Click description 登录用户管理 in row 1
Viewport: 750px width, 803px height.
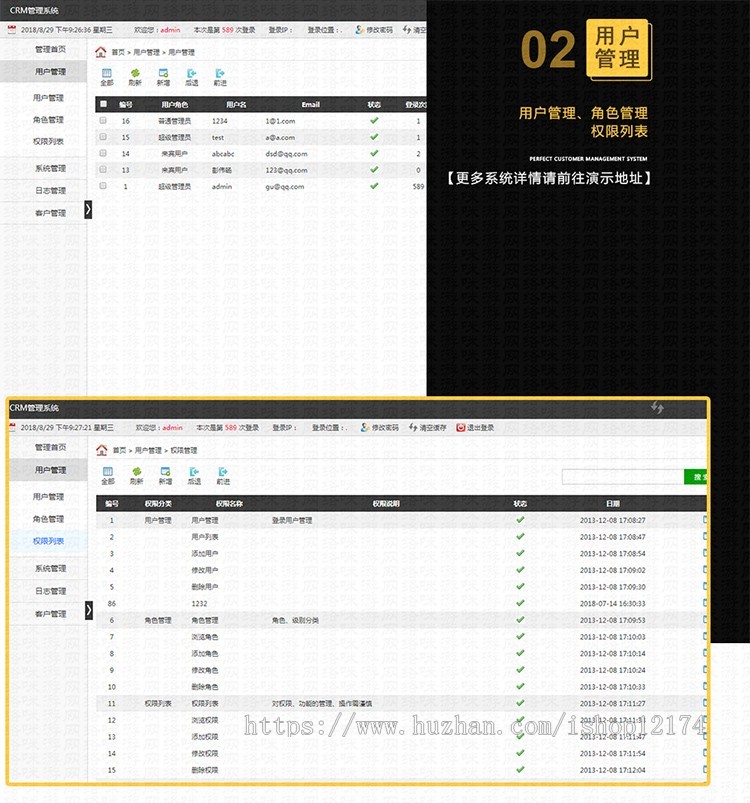(292, 520)
